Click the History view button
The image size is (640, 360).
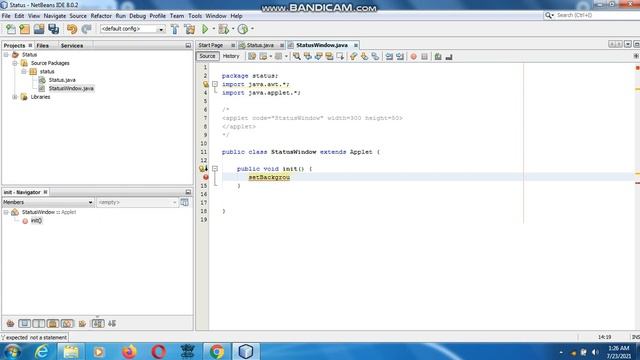click(x=231, y=56)
